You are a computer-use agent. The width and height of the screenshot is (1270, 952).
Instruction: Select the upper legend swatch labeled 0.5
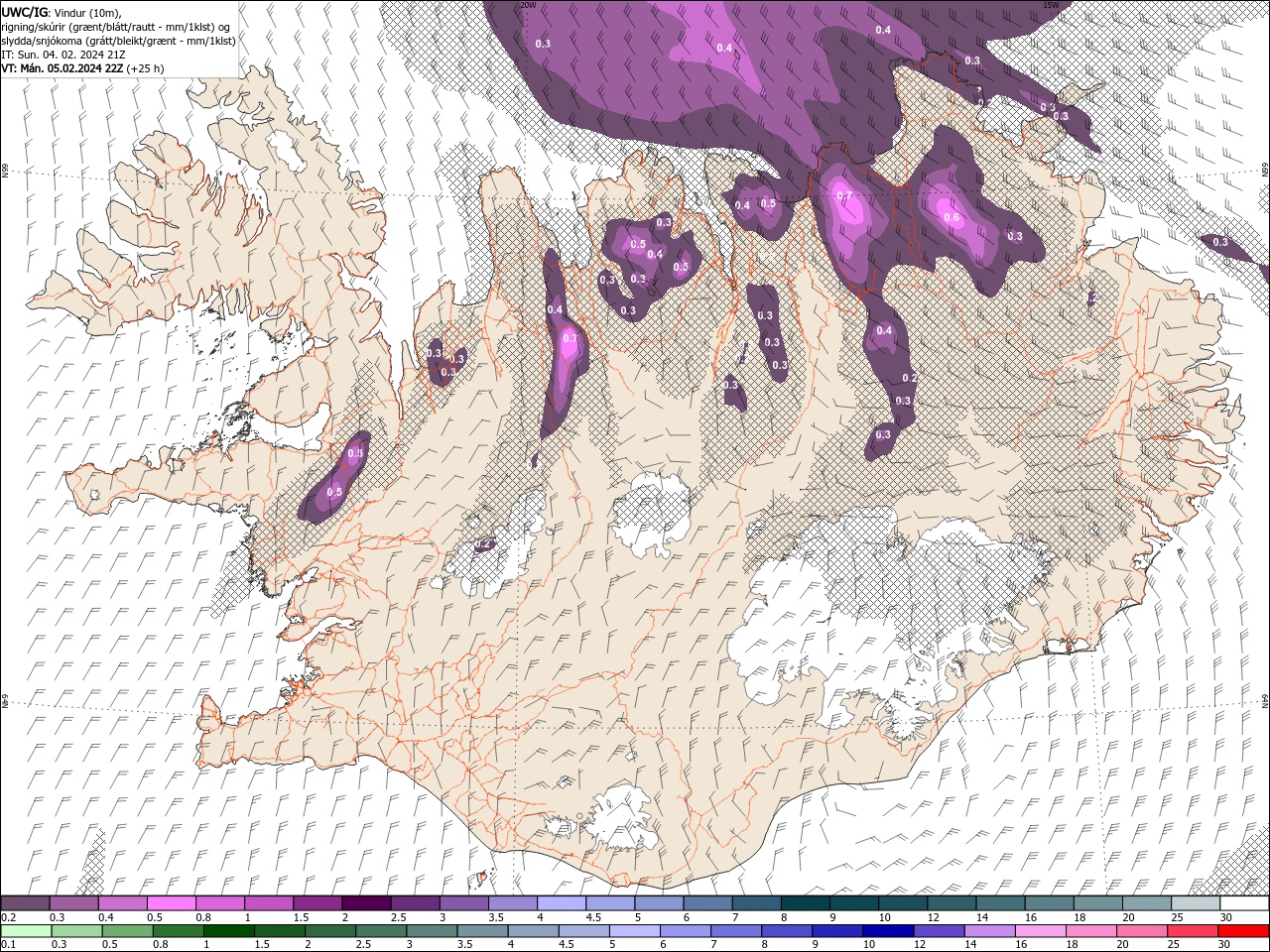click(172, 902)
